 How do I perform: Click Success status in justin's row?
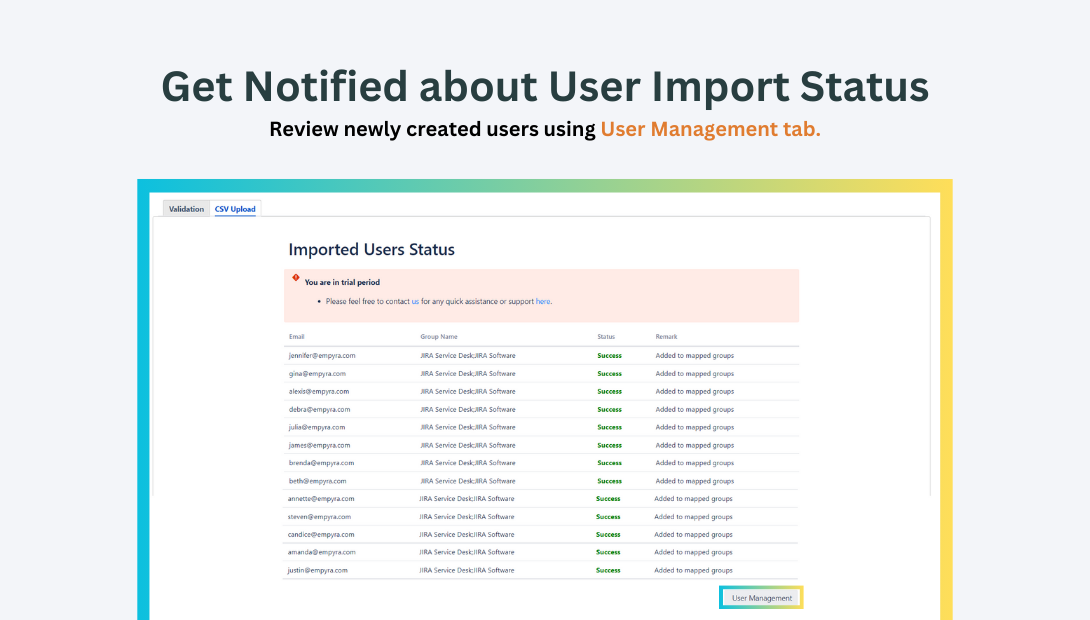click(x=608, y=570)
